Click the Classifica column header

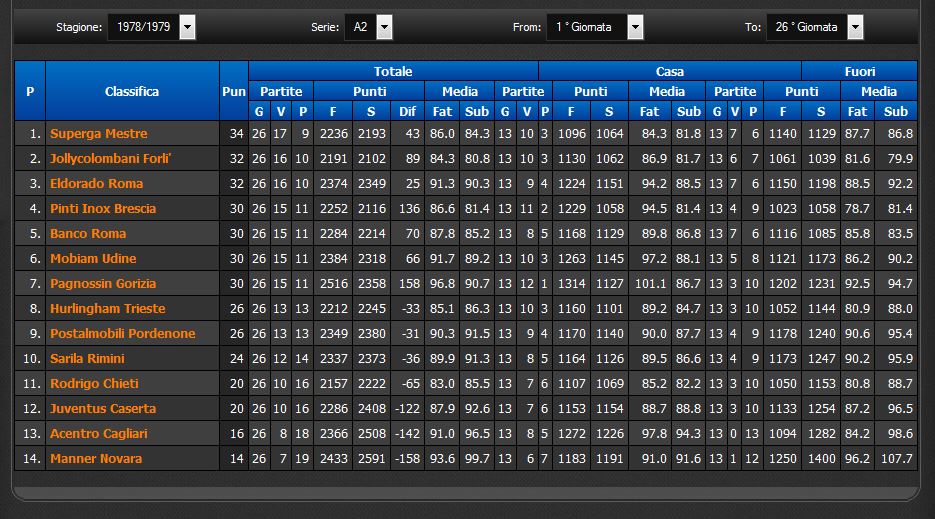point(132,91)
